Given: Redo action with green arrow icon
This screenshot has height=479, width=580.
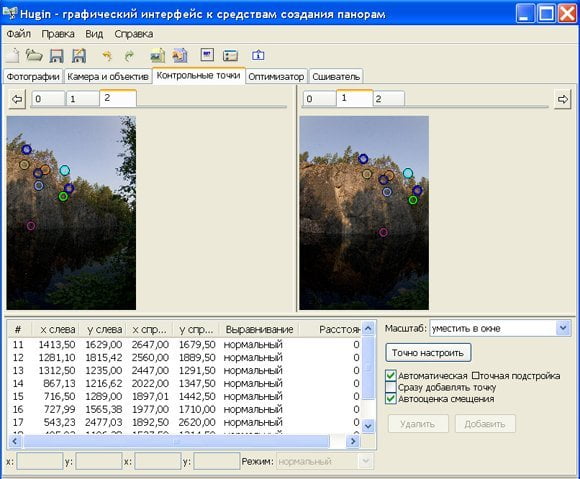Looking at the screenshot, I should coord(129,56).
